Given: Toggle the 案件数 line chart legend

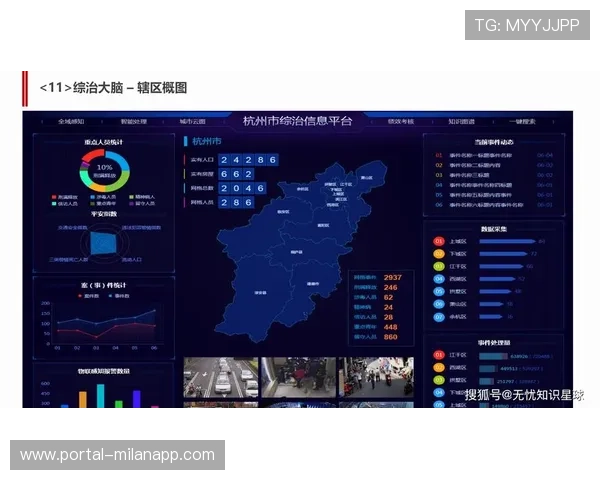Looking at the screenshot, I should pos(88,296).
